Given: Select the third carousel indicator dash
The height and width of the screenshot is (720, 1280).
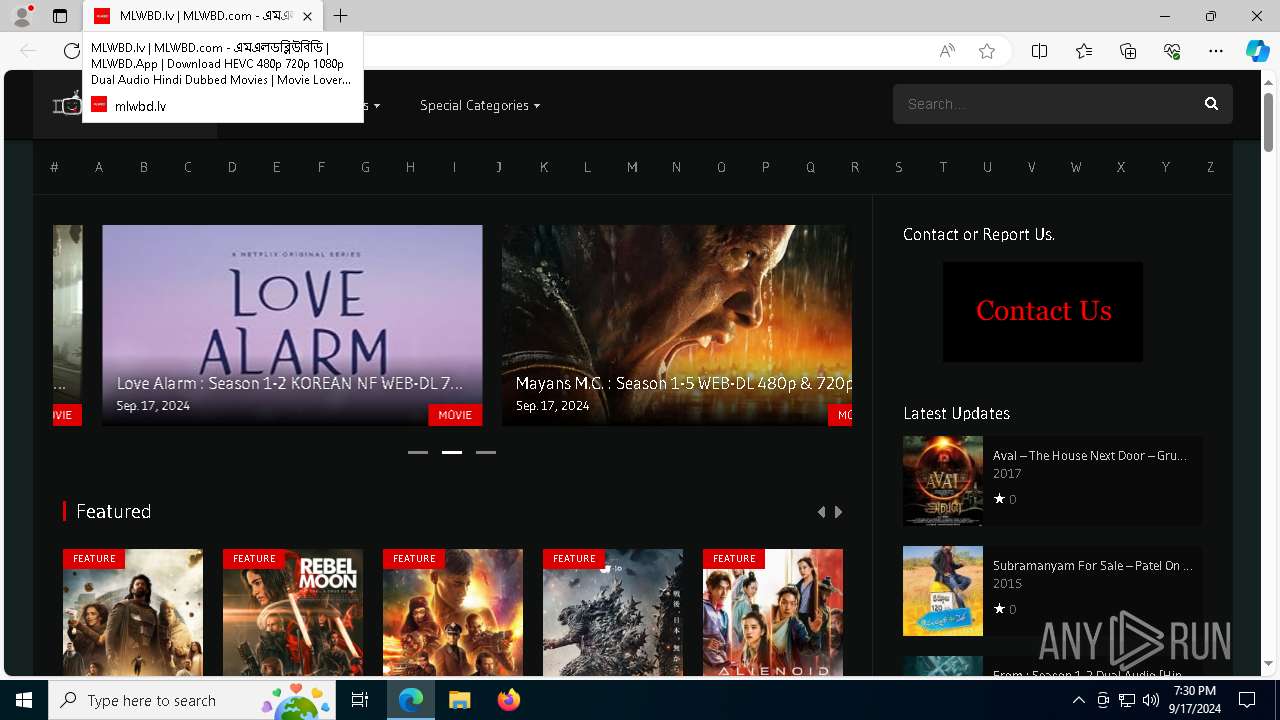Looking at the screenshot, I should (486, 452).
